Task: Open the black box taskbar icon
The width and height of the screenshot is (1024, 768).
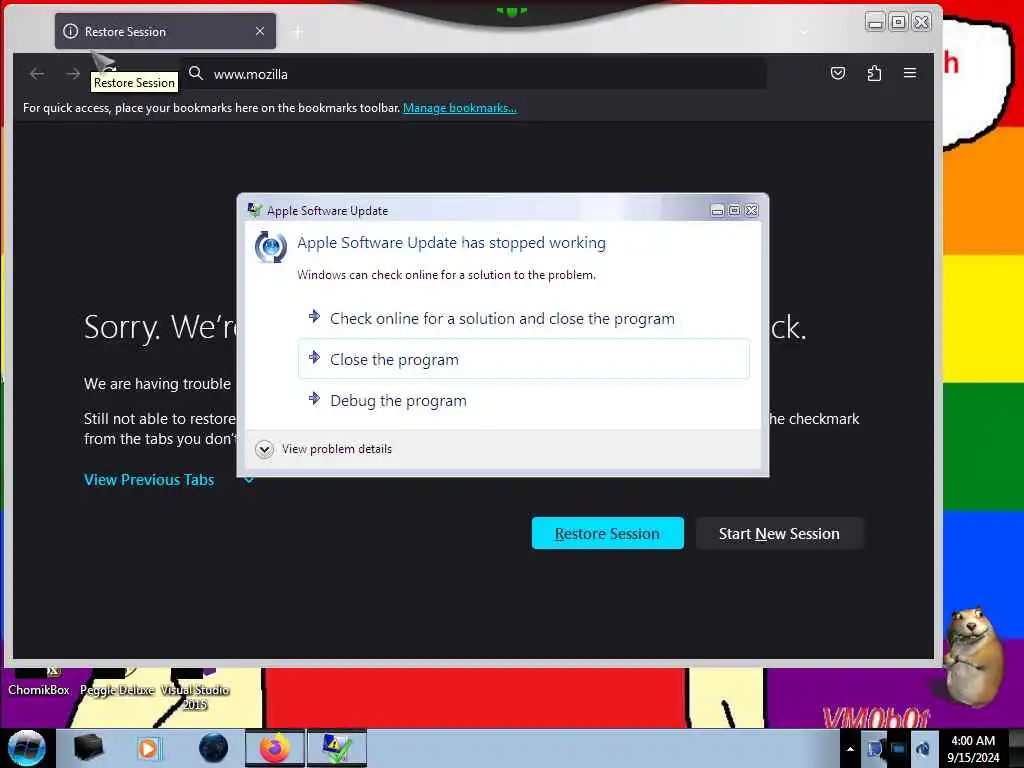Action: [88, 748]
